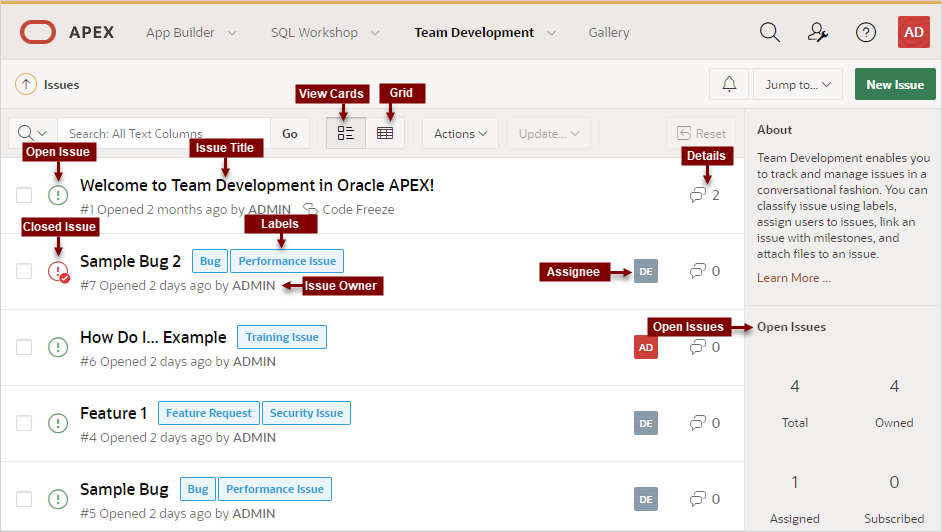Screen dimensions: 942x532
Task: Follow the Learn More ... link
Action: point(794,278)
